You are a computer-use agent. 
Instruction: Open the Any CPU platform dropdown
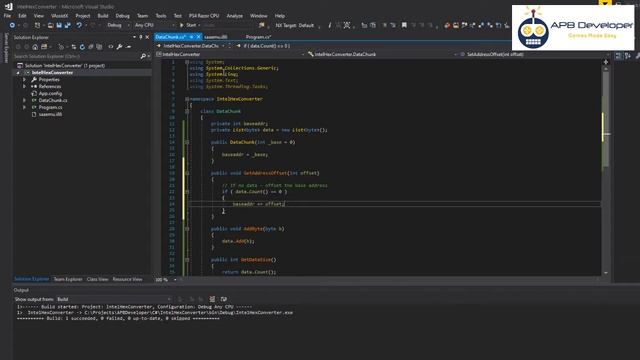(154, 25)
